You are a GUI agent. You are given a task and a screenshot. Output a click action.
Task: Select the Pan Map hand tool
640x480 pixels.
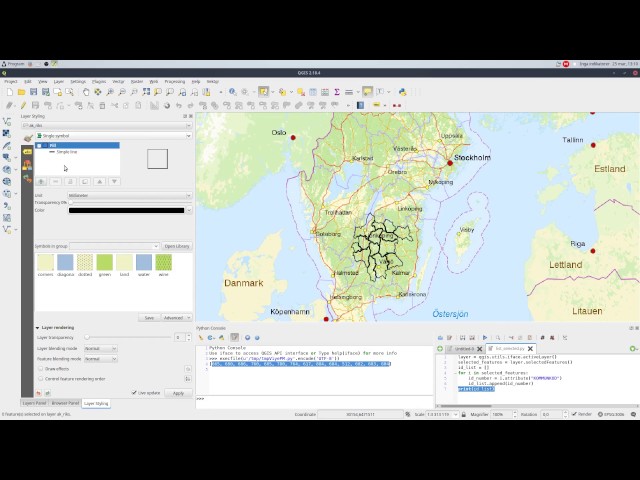(x=86, y=92)
